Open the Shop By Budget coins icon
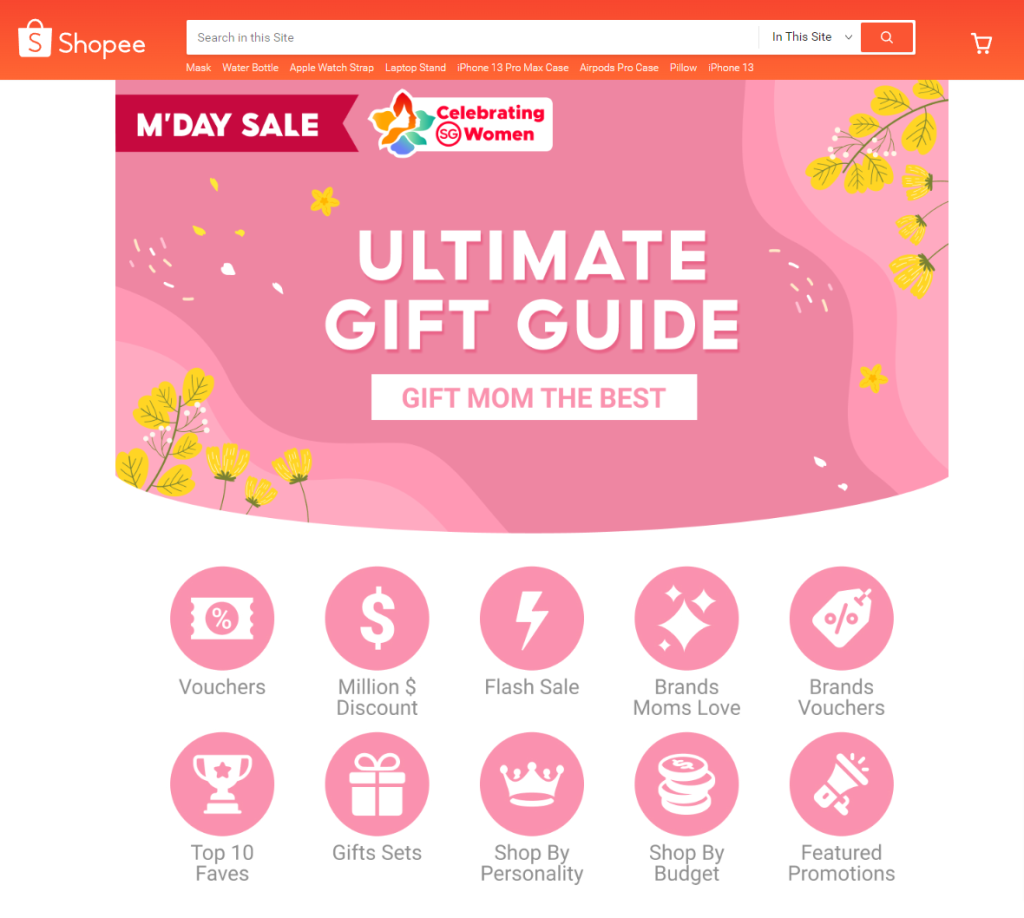This screenshot has width=1024, height=918. [686, 783]
